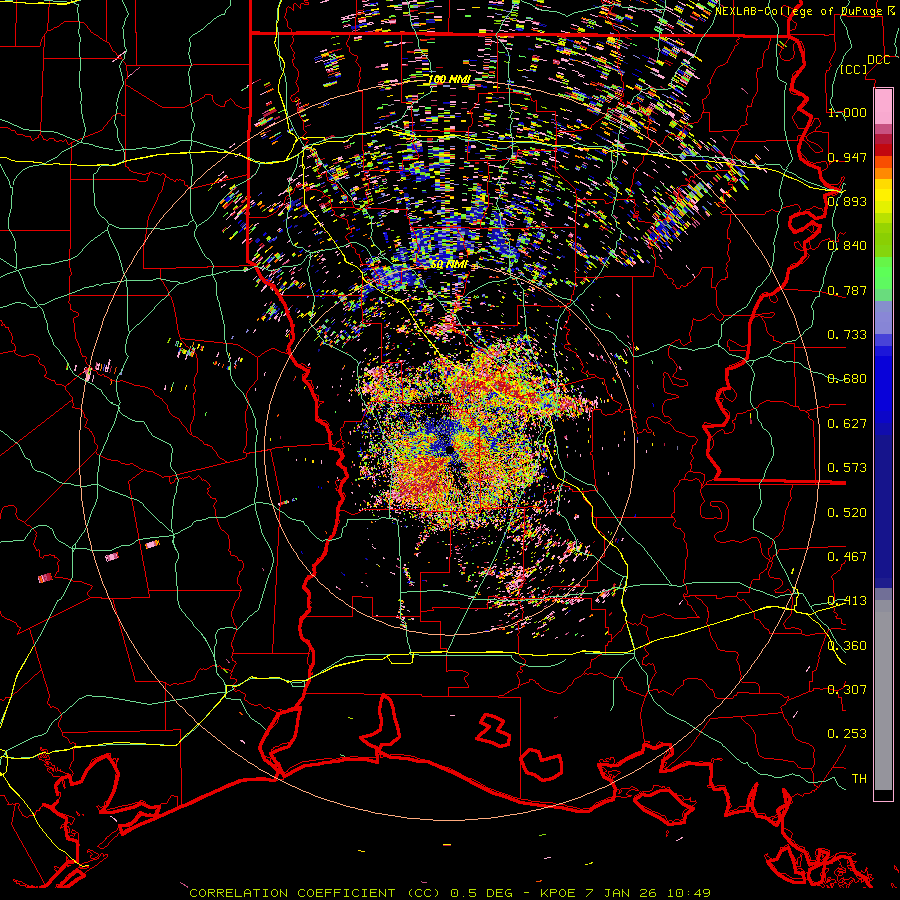The width and height of the screenshot is (900, 900).
Task: Click the 0.947 scale value
Action: pyautogui.click(x=847, y=157)
